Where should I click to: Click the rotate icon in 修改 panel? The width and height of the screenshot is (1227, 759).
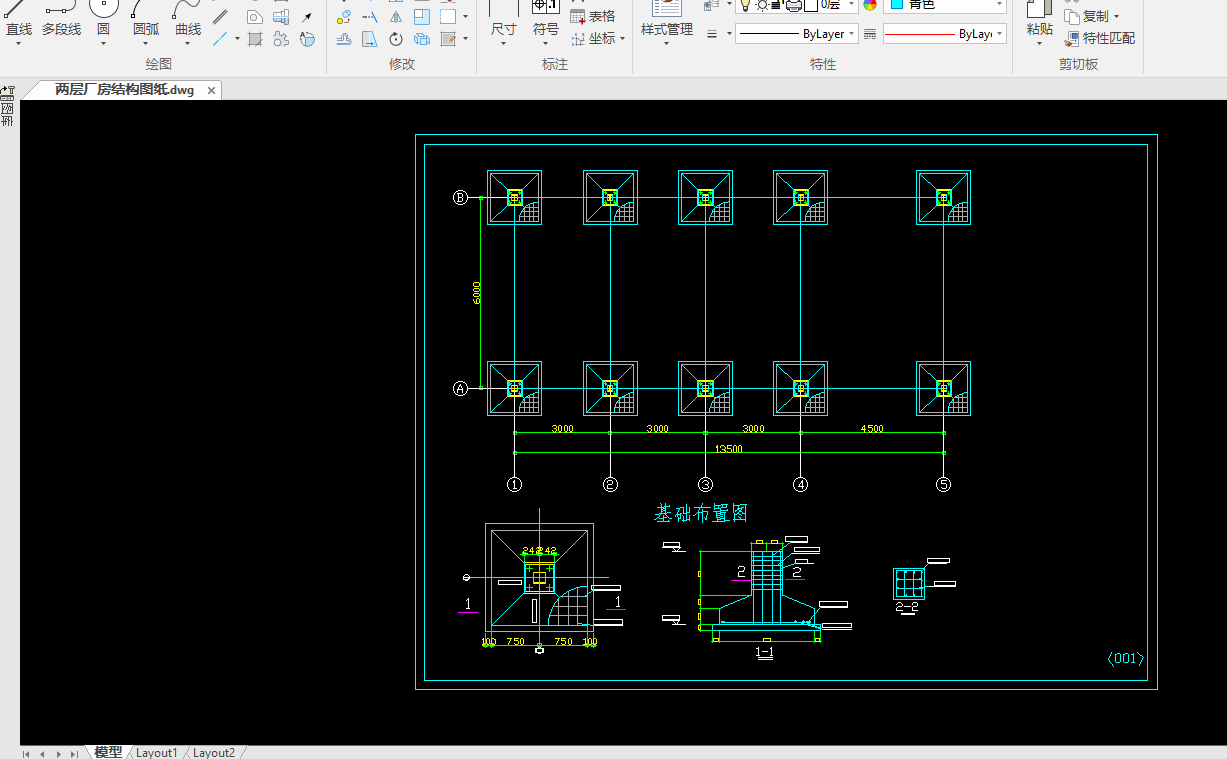[x=396, y=39]
